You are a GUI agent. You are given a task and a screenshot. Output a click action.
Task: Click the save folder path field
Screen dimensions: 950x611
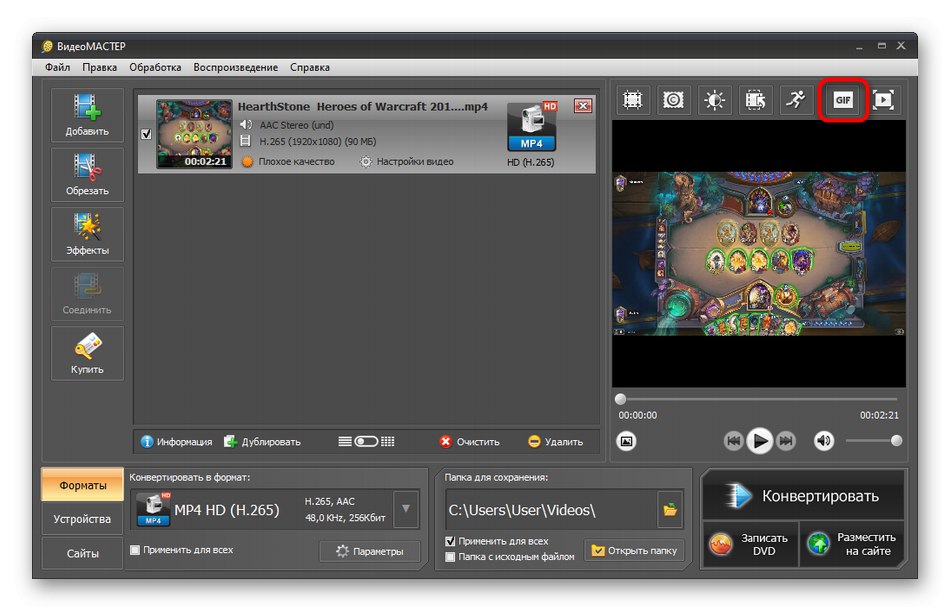(551, 510)
